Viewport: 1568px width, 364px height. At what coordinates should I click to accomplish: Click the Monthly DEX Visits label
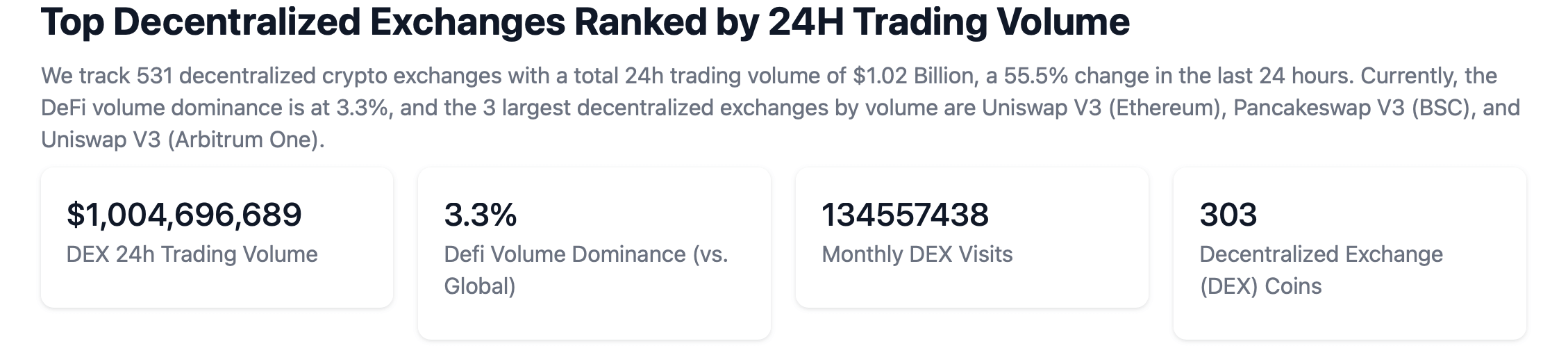(917, 254)
